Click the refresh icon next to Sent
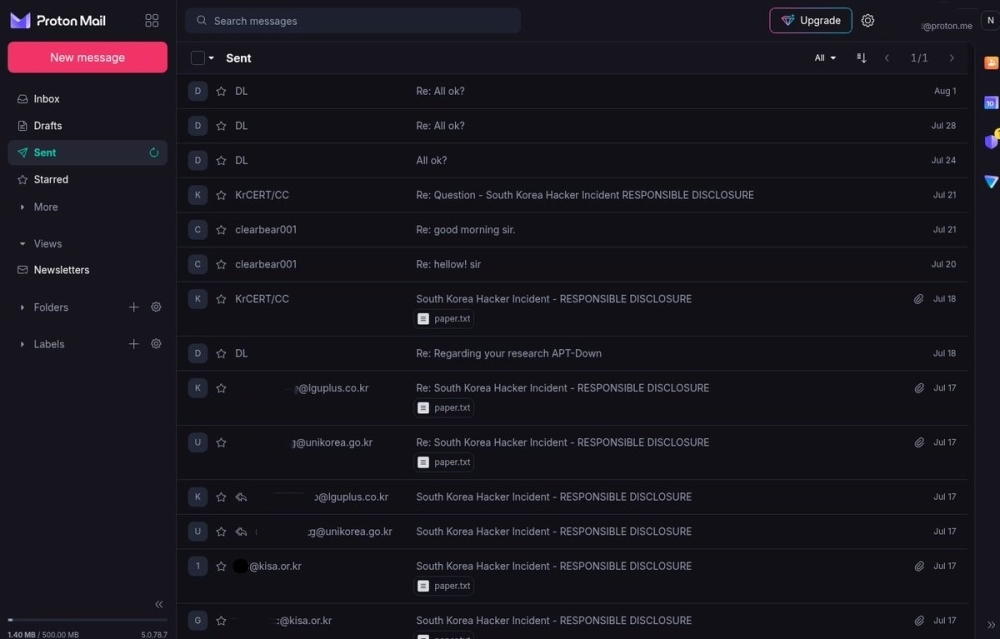Image resolution: width=1000 pixels, height=639 pixels. pyautogui.click(x=154, y=153)
